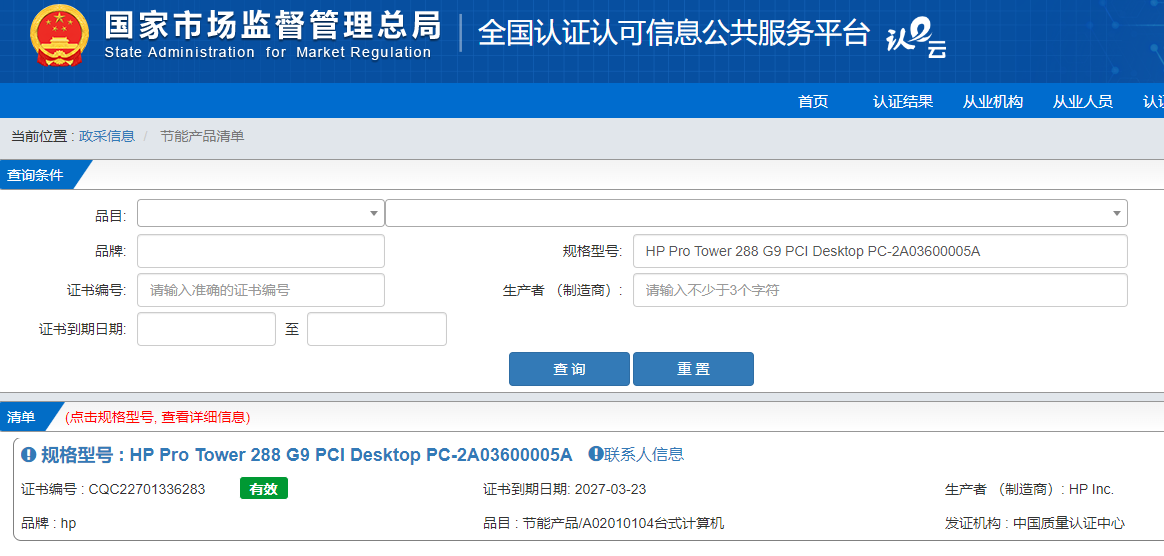Click the 认e云 logo icon
Screen dimensions: 1164x556
[917, 38]
